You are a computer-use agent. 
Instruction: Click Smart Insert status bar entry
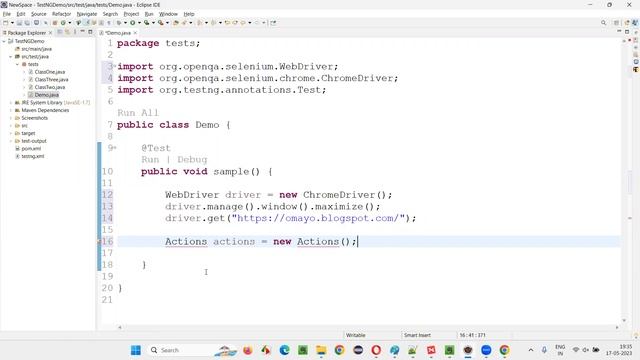(x=417, y=335)
